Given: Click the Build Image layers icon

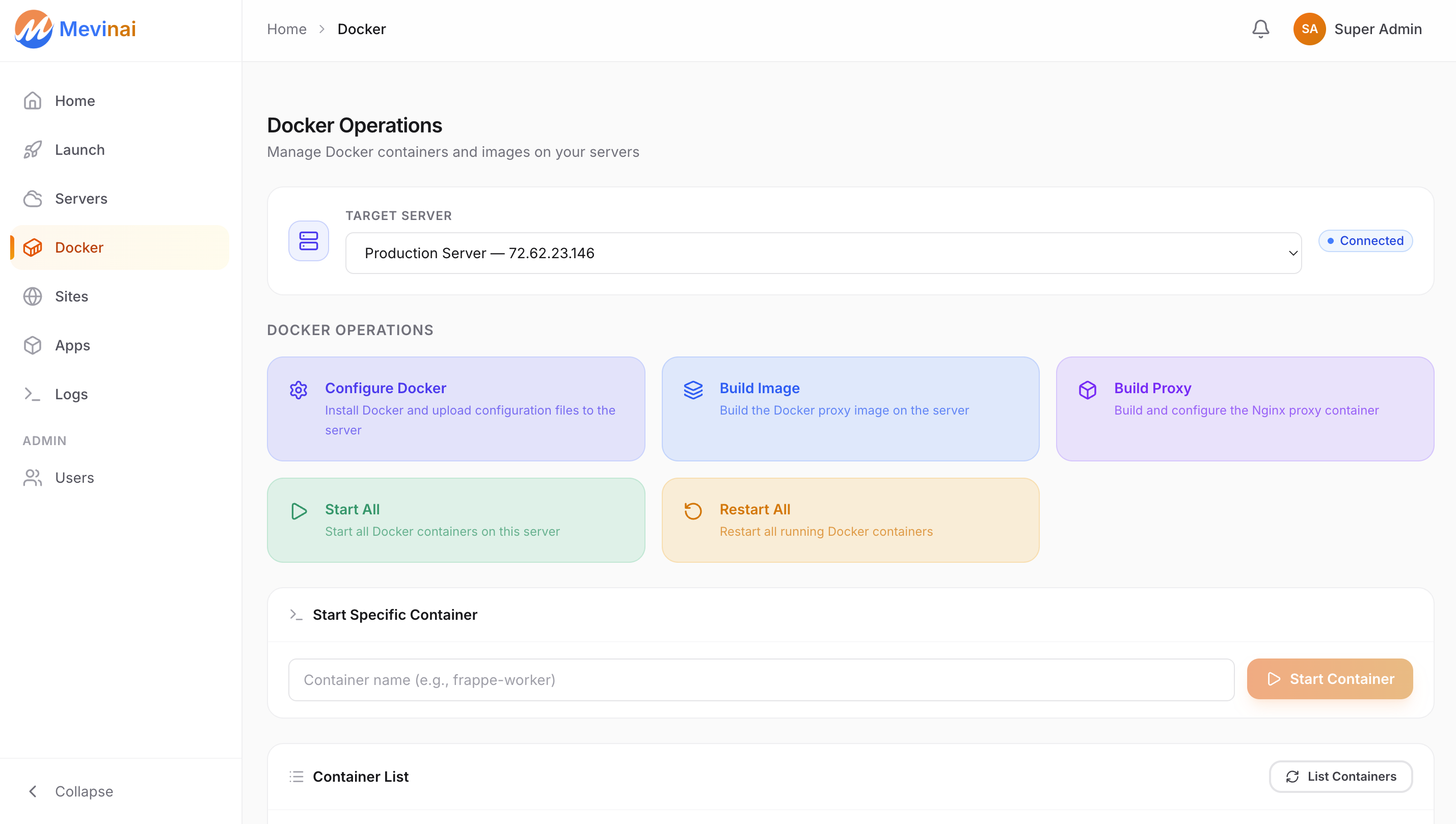Looking at the screenshot, I should tap(692, 390).
